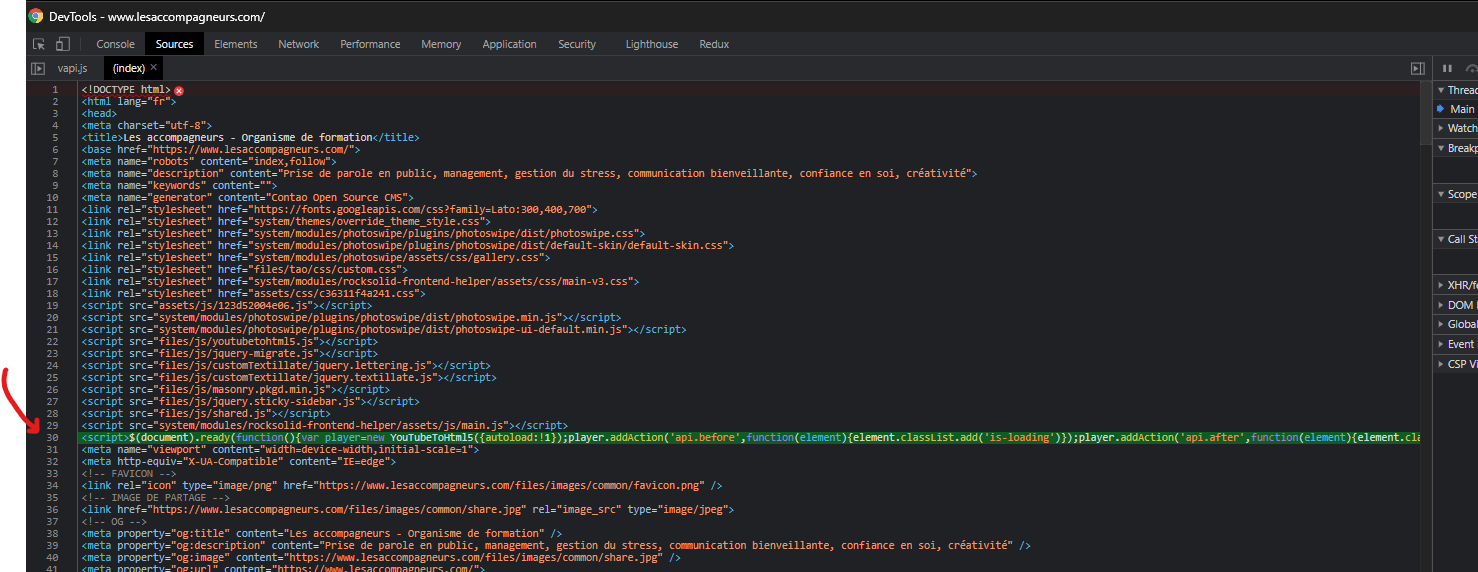Click the highlighted YouTubeToHtml5 script line

coord(750,437)
